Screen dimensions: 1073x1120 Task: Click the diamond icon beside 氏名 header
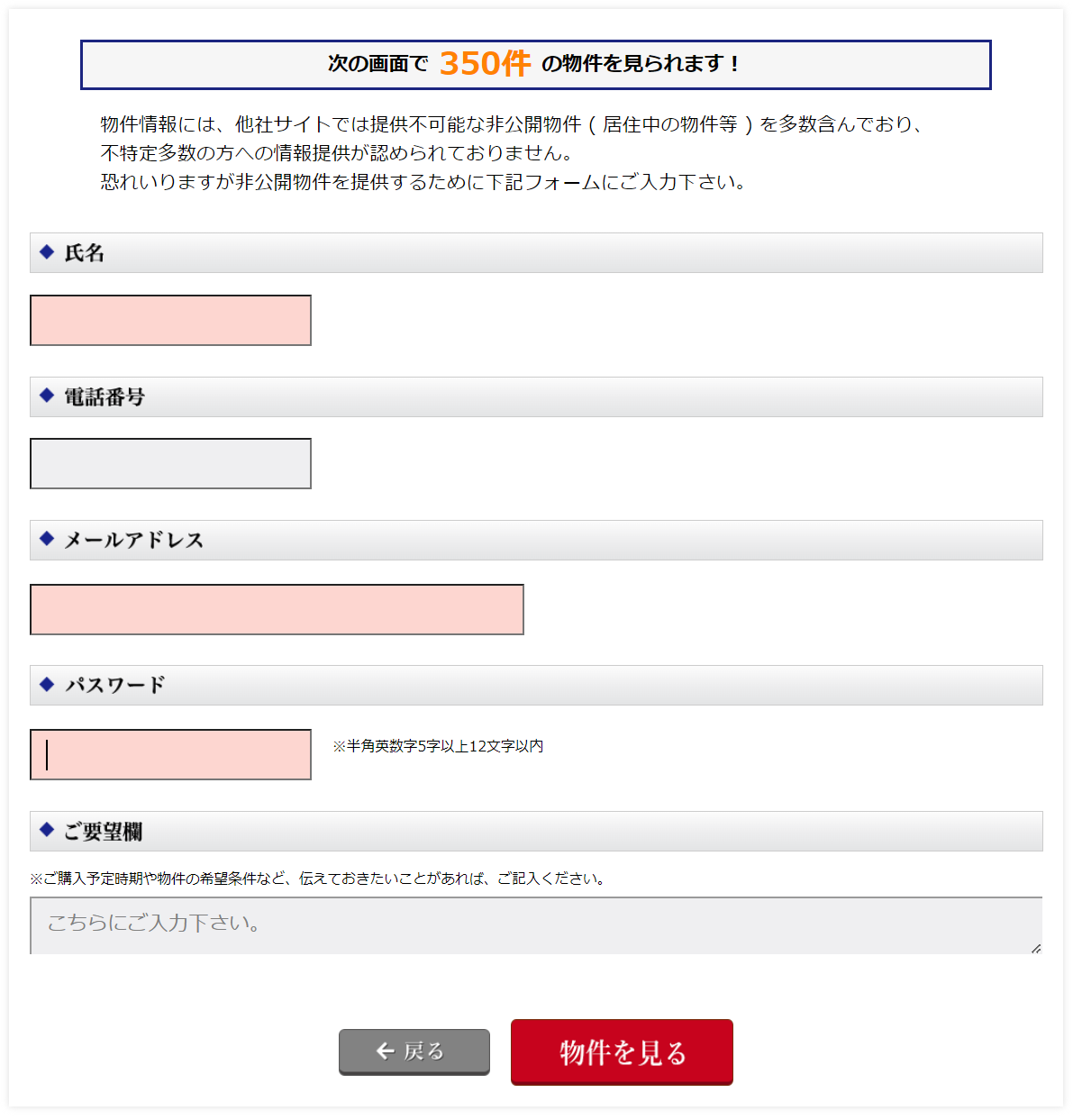tap(48, 253)
